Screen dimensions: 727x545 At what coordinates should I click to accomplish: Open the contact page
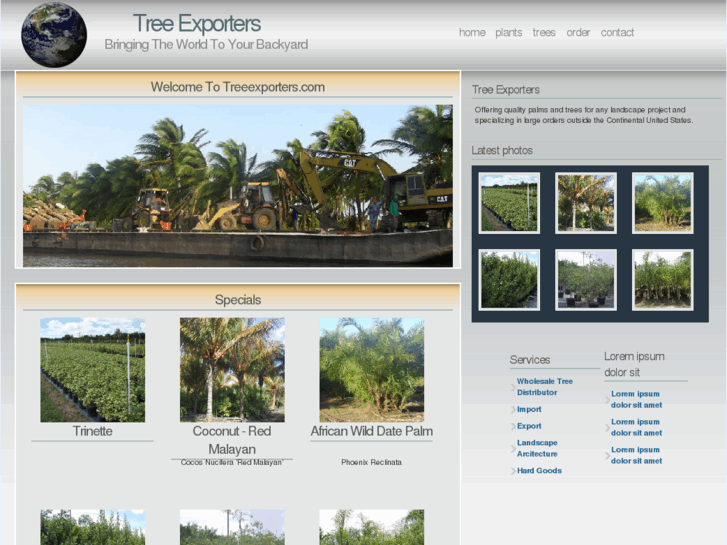tap(617, 32)
